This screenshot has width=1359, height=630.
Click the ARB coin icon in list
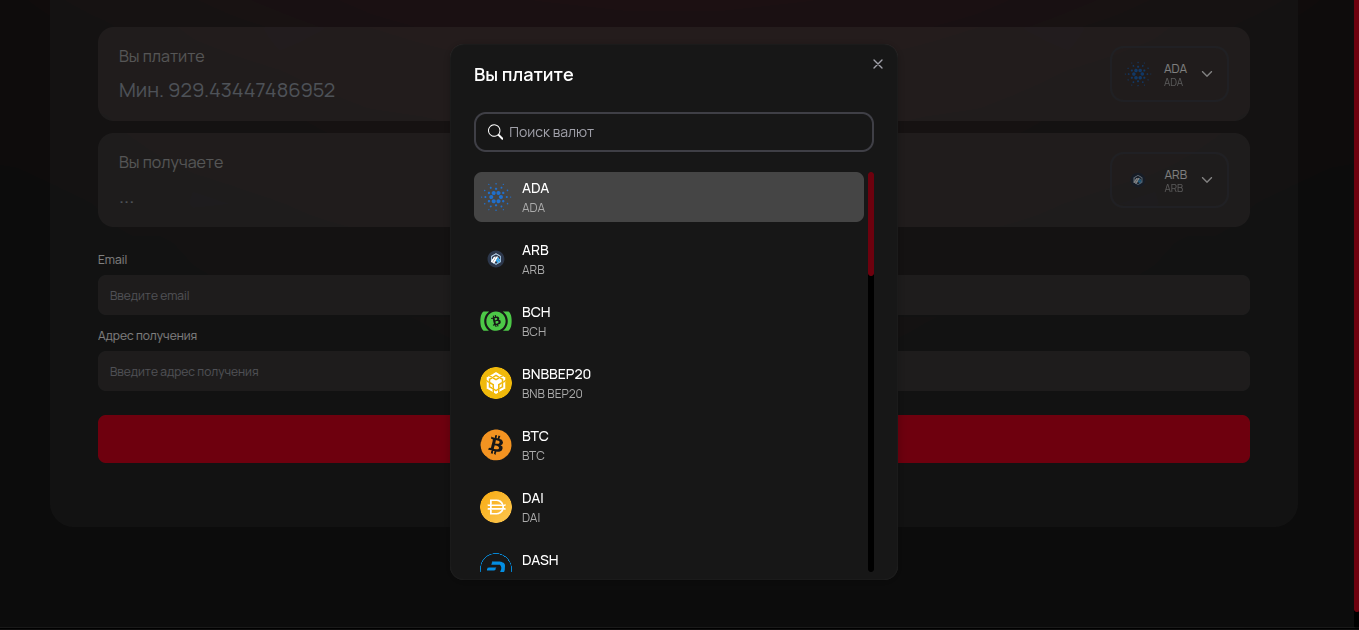(x=496, y=259)
